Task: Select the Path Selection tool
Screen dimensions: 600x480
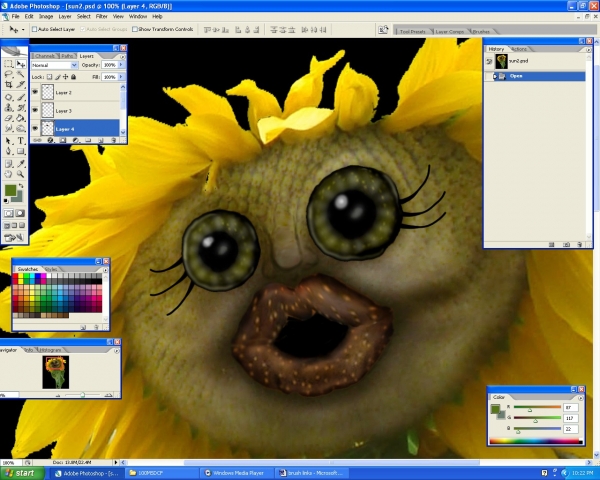Action: tap(8, 141)
